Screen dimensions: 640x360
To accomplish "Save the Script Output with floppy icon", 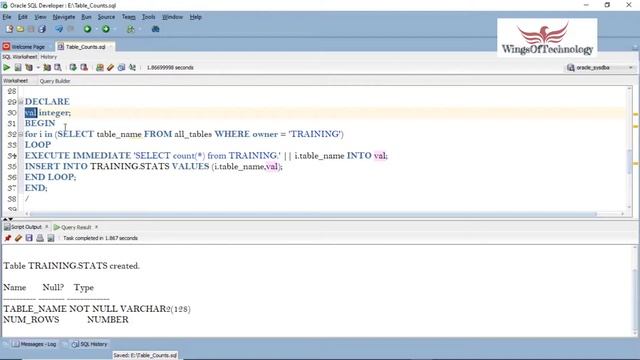I will [29, 238].
